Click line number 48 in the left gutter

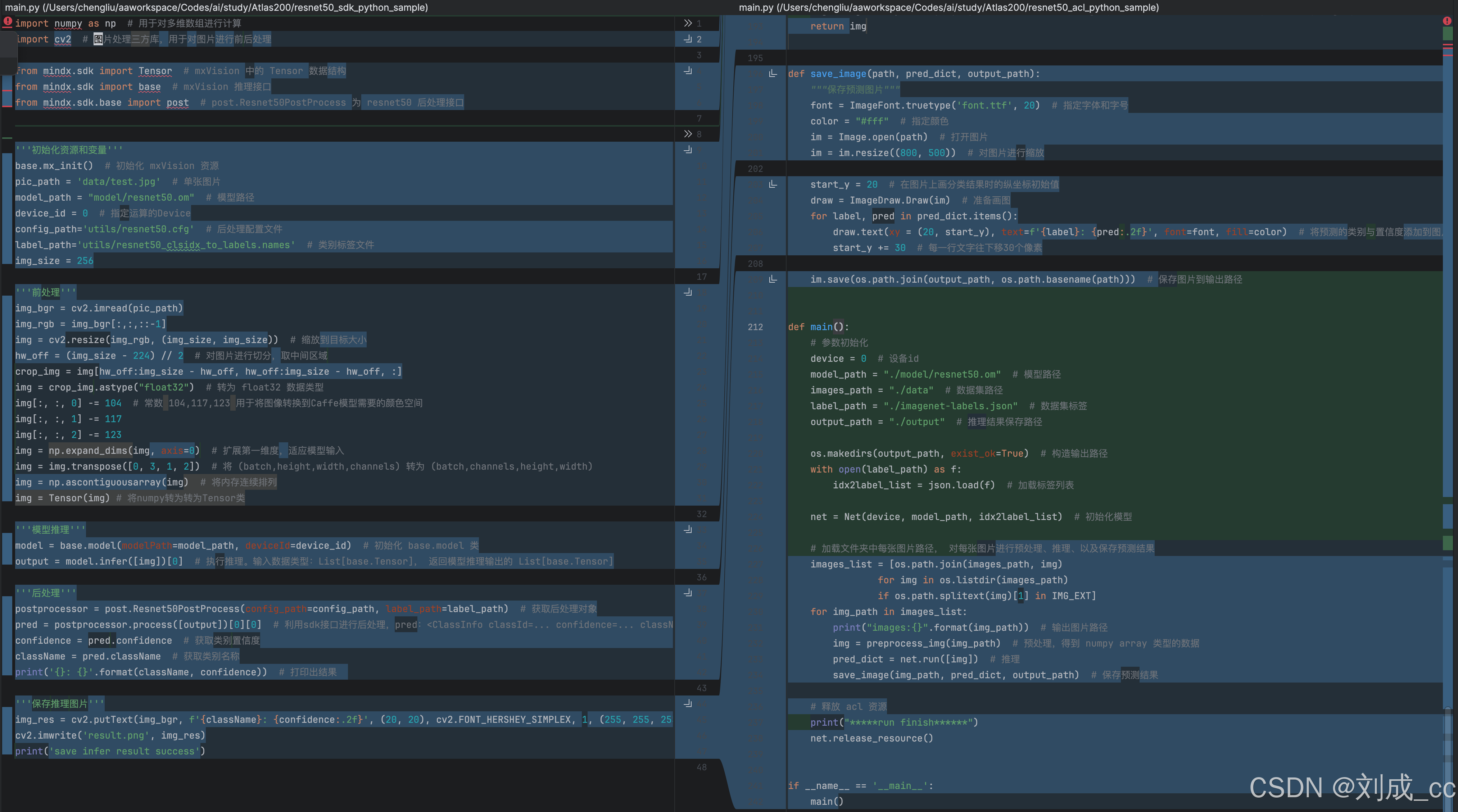click(701, 767)
